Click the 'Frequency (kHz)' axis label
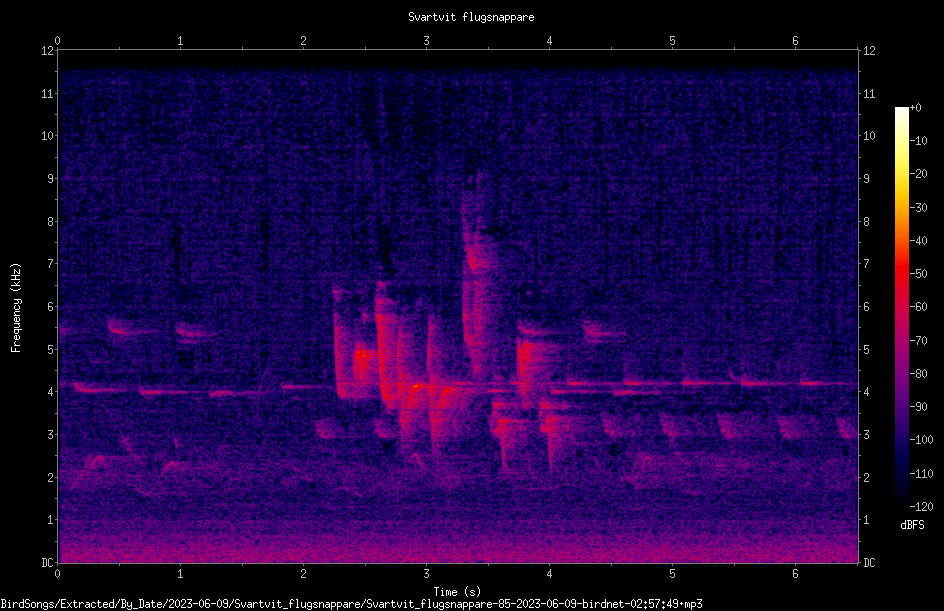The width and height of the screenshot is (944, 611). click(16, 307)
